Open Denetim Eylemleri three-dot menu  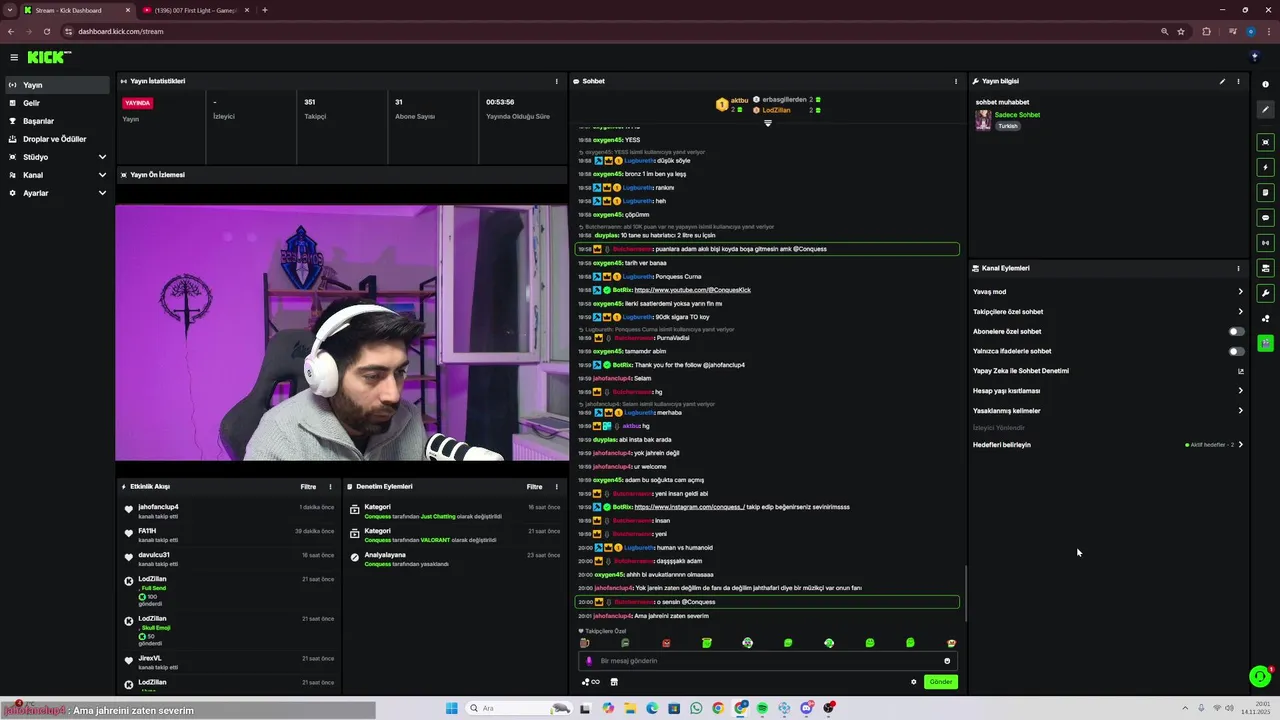point(556,487)
